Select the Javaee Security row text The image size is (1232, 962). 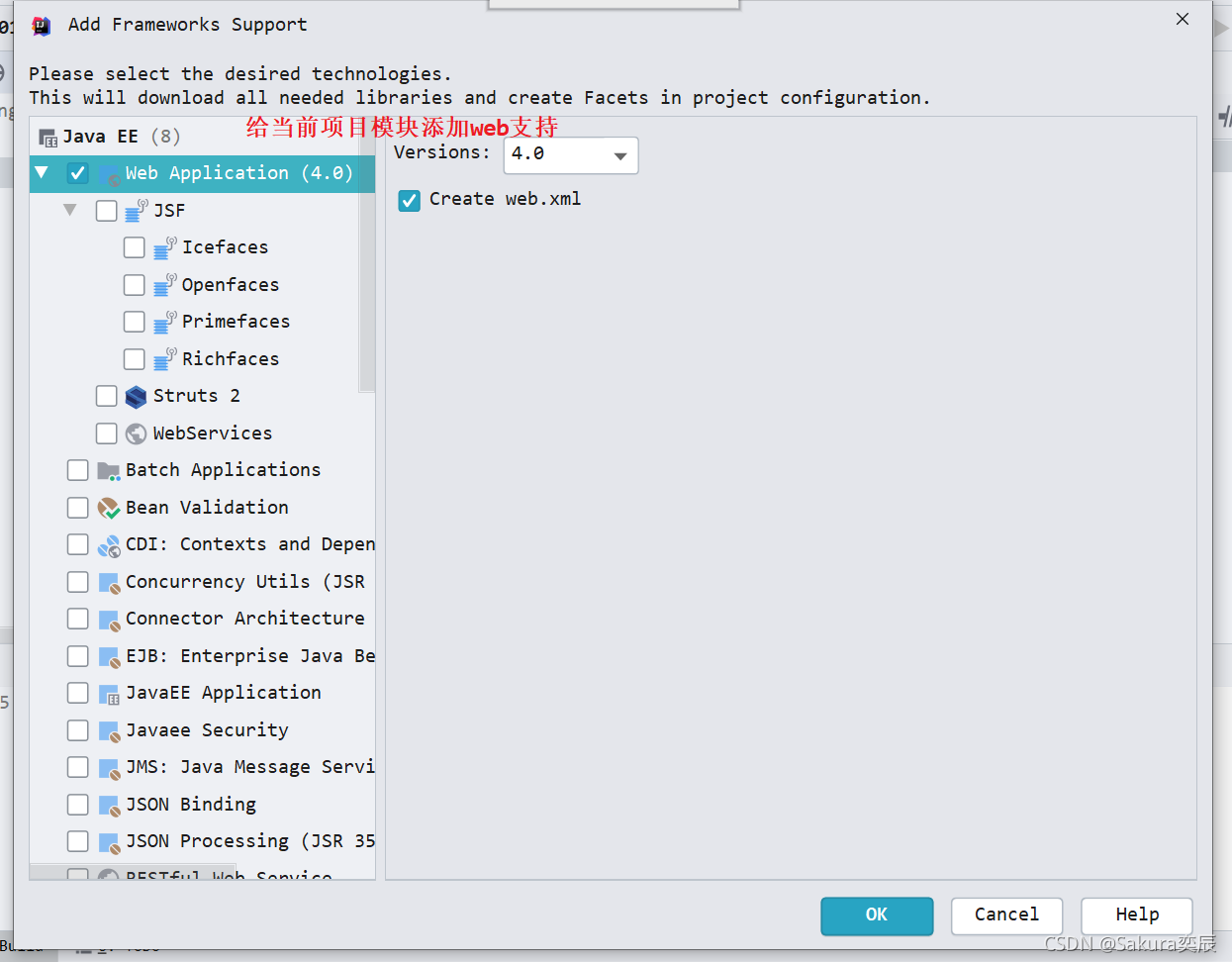pos(207,730)
